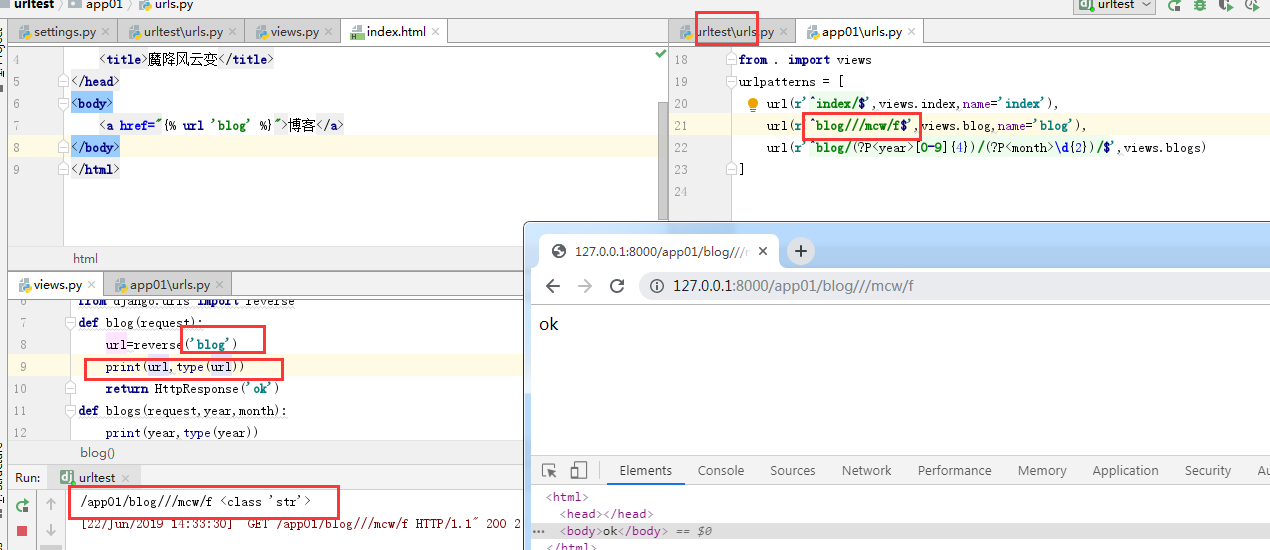
Task: Open the DevTools Sources tab
Action: pyautogui.click(x=793, y=471)
